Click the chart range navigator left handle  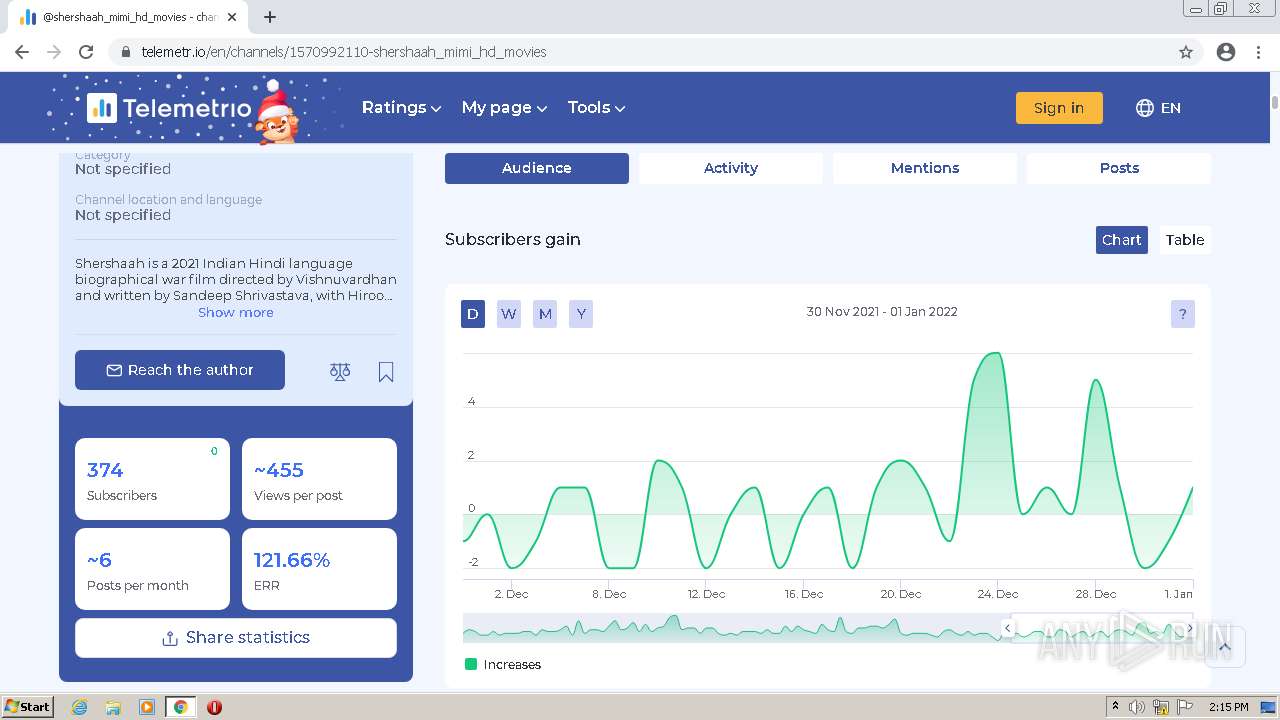coord(1008,628)
